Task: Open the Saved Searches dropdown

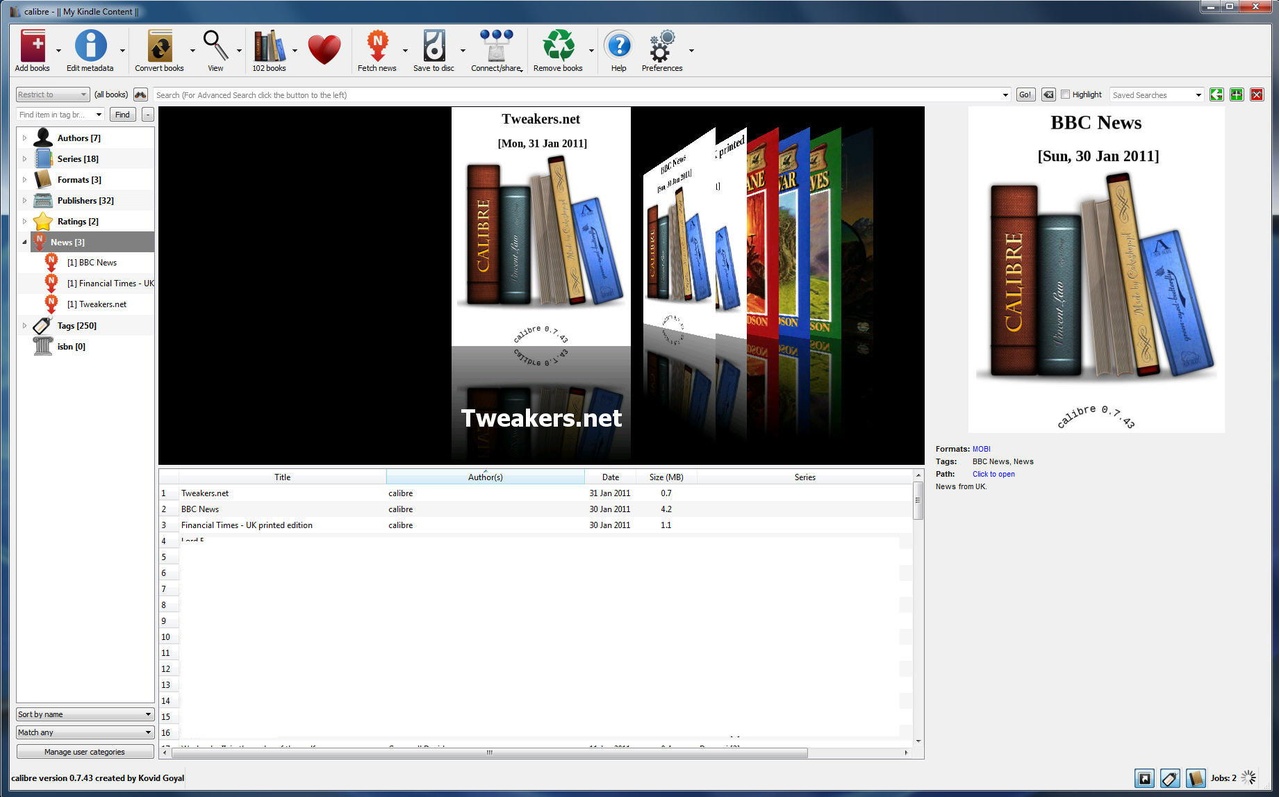Action: pos(1156,94)
